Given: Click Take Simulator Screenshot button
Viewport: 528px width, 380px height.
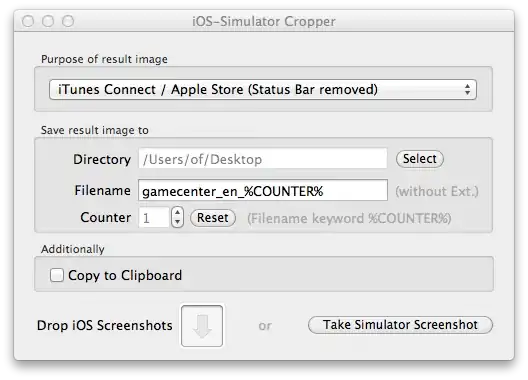Looking at the screenshot, I should point(400,325).
